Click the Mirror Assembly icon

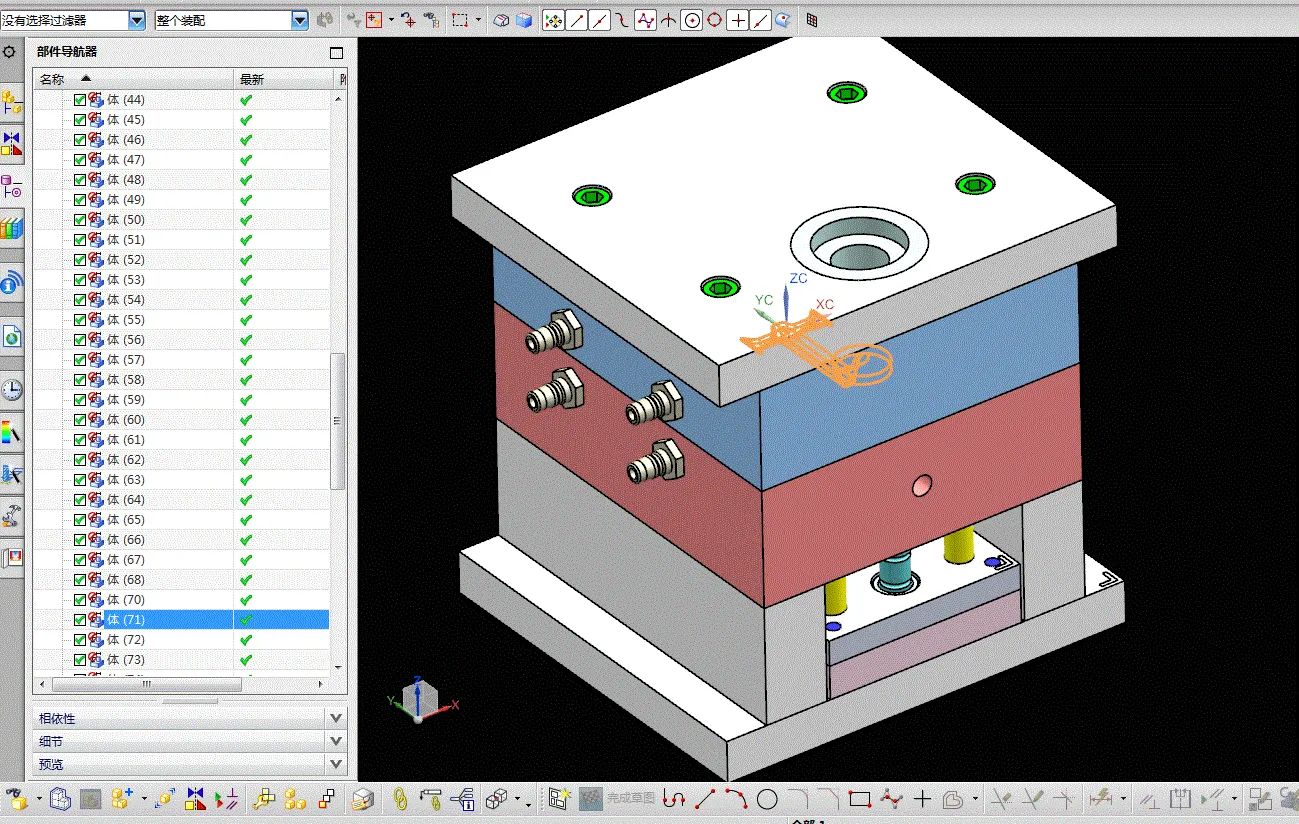tap(195, 799)
